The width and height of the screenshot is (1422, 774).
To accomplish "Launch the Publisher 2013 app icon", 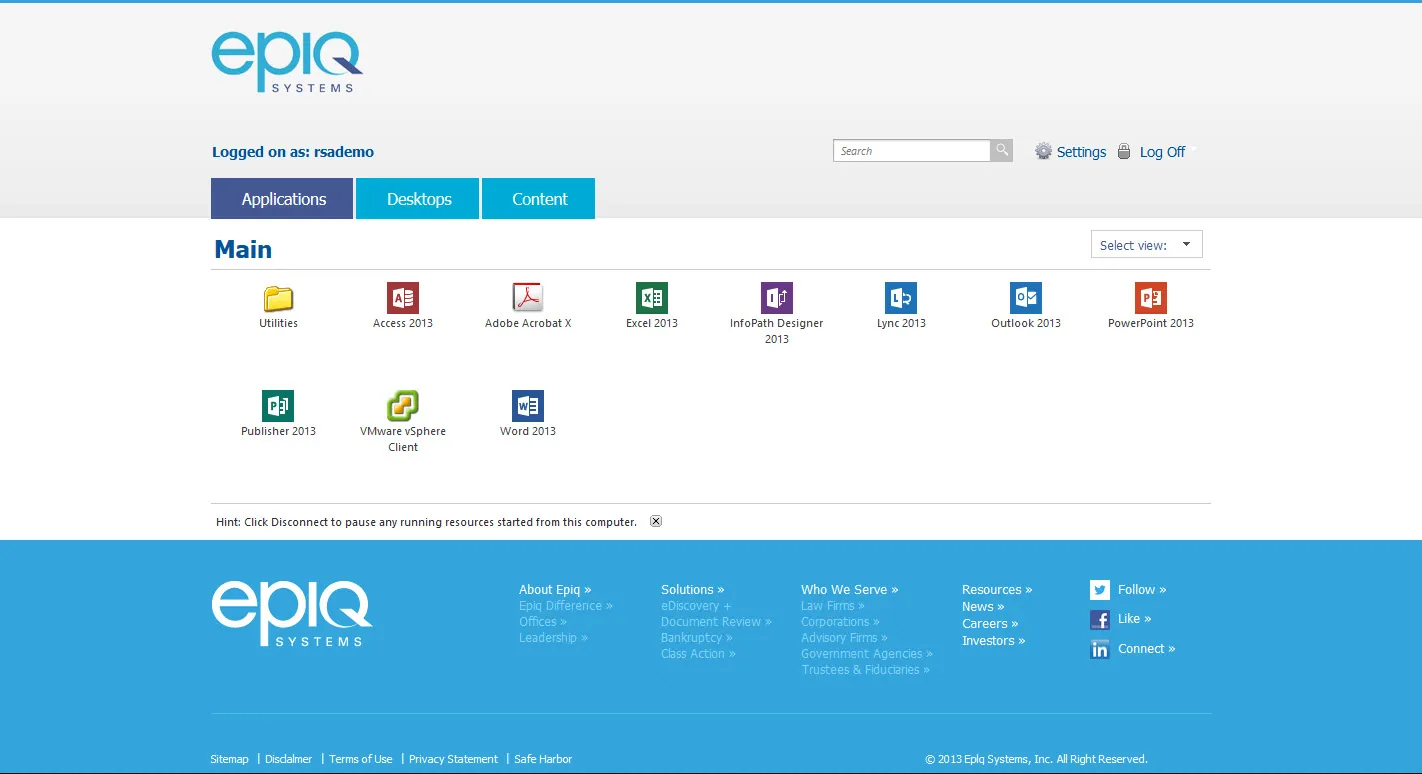I will [278, 406].
